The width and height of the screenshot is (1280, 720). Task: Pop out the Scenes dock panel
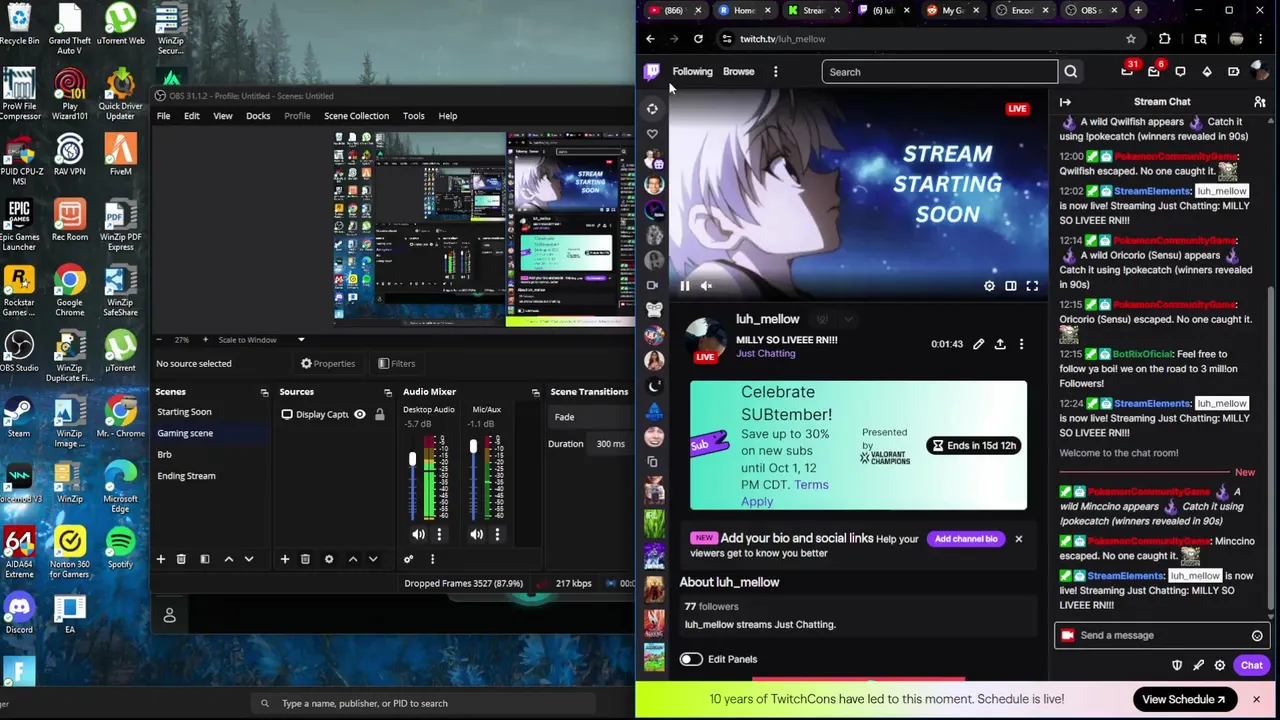pyautogui.click(x=264, y=392)
